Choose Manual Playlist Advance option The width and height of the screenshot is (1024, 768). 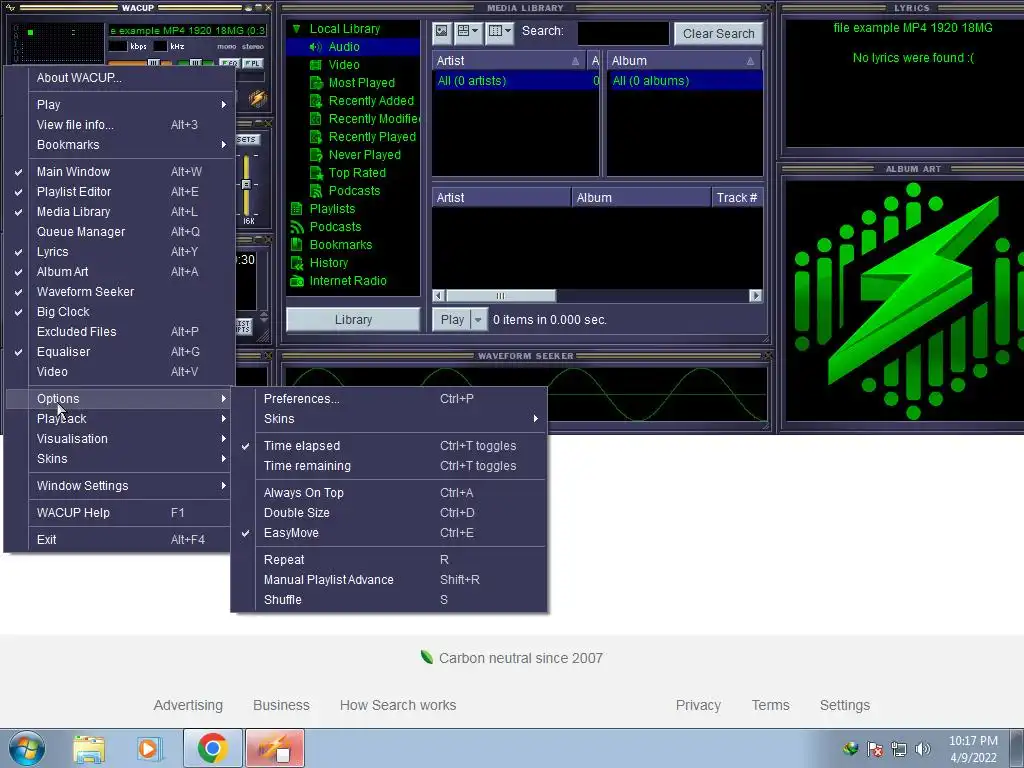[x=389, y=580]
